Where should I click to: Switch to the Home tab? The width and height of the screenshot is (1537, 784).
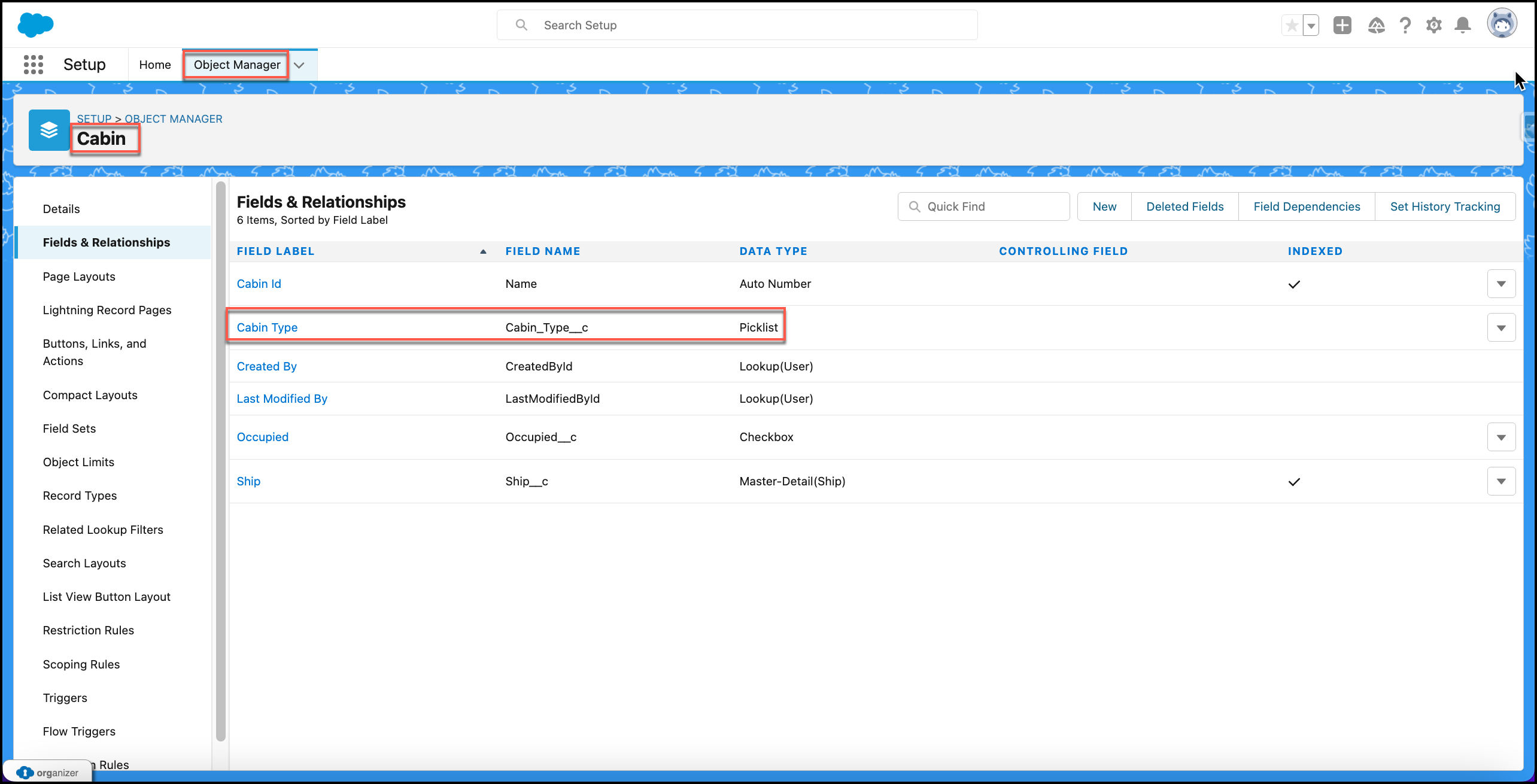155,65
